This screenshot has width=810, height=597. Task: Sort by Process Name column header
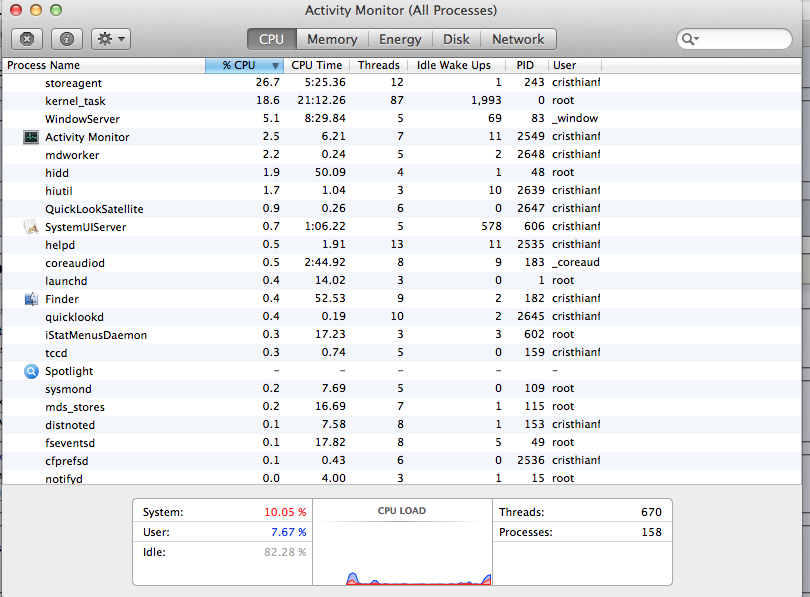coord(103,65)
